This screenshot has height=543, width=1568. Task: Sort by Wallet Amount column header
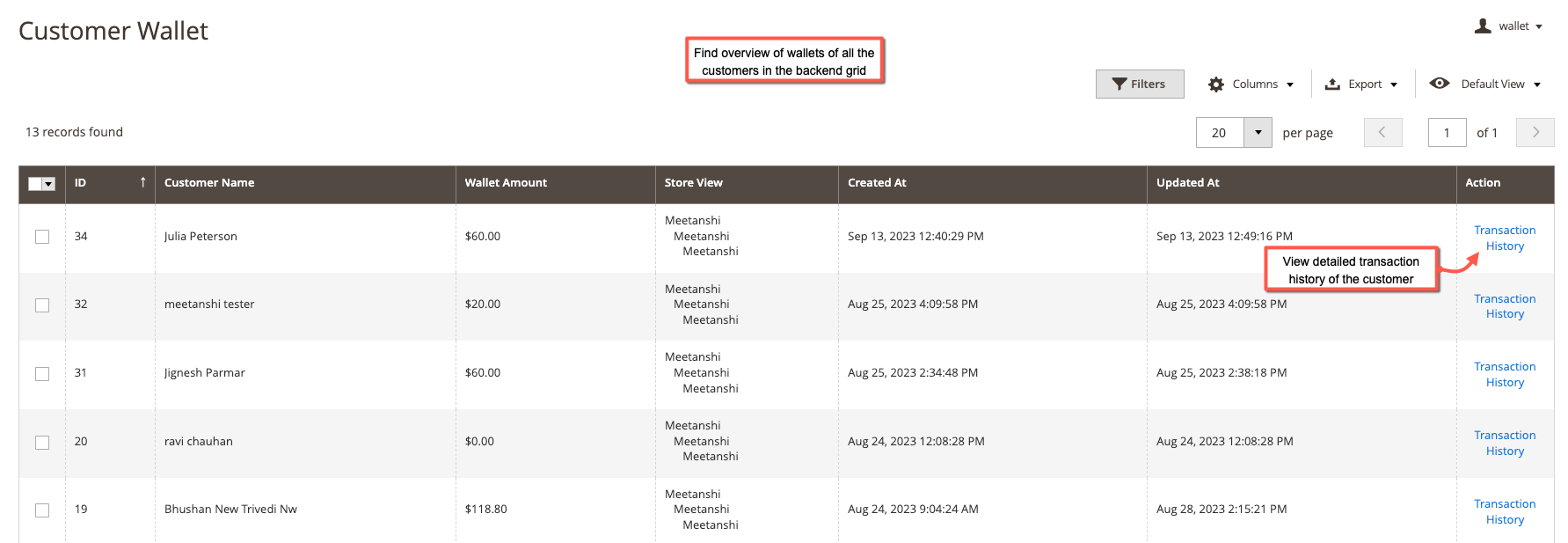coord(506,183)
